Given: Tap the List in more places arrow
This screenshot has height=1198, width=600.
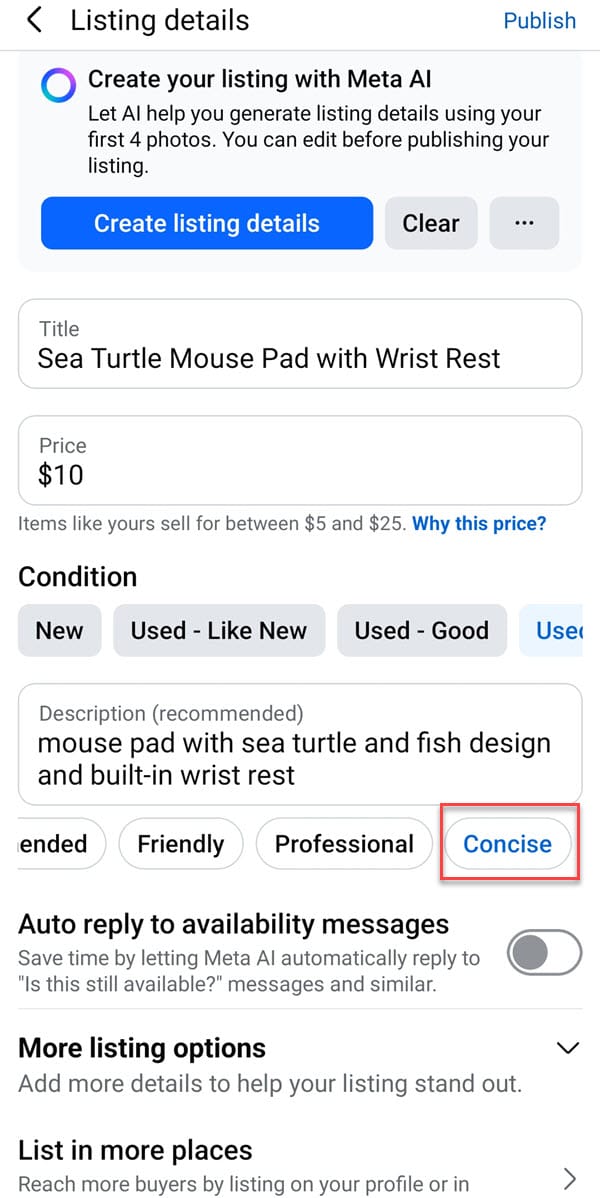Looking at the screenshot, I should click(x=568, y=1176).
